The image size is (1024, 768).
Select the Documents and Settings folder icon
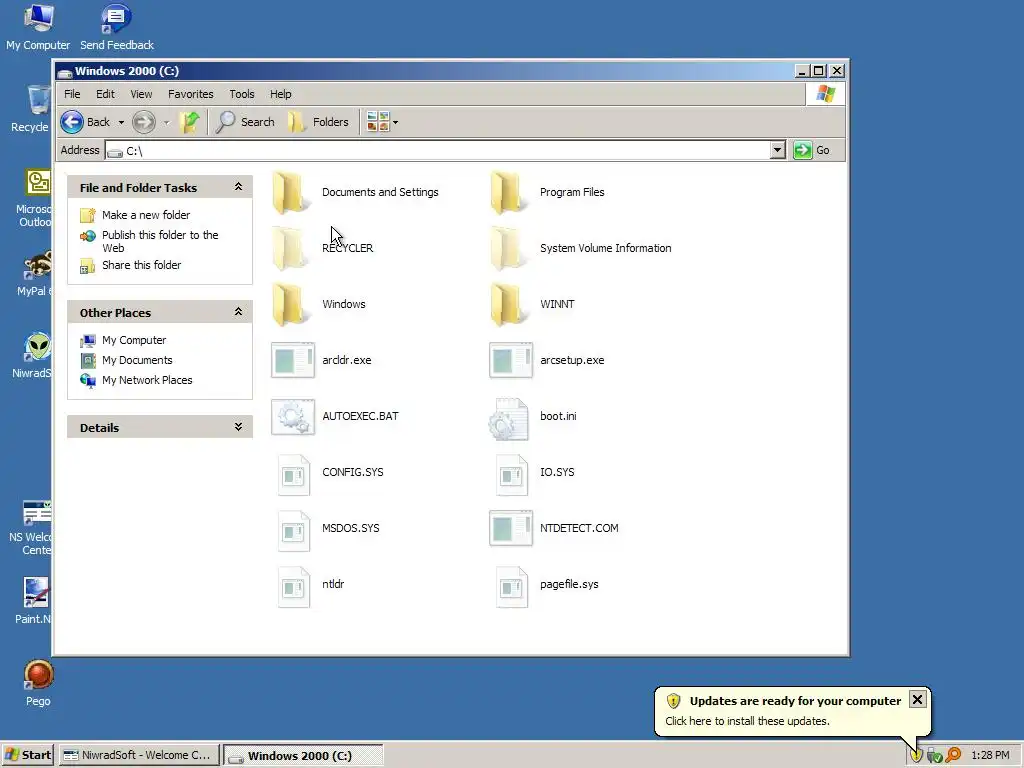(x=289, y=192)
